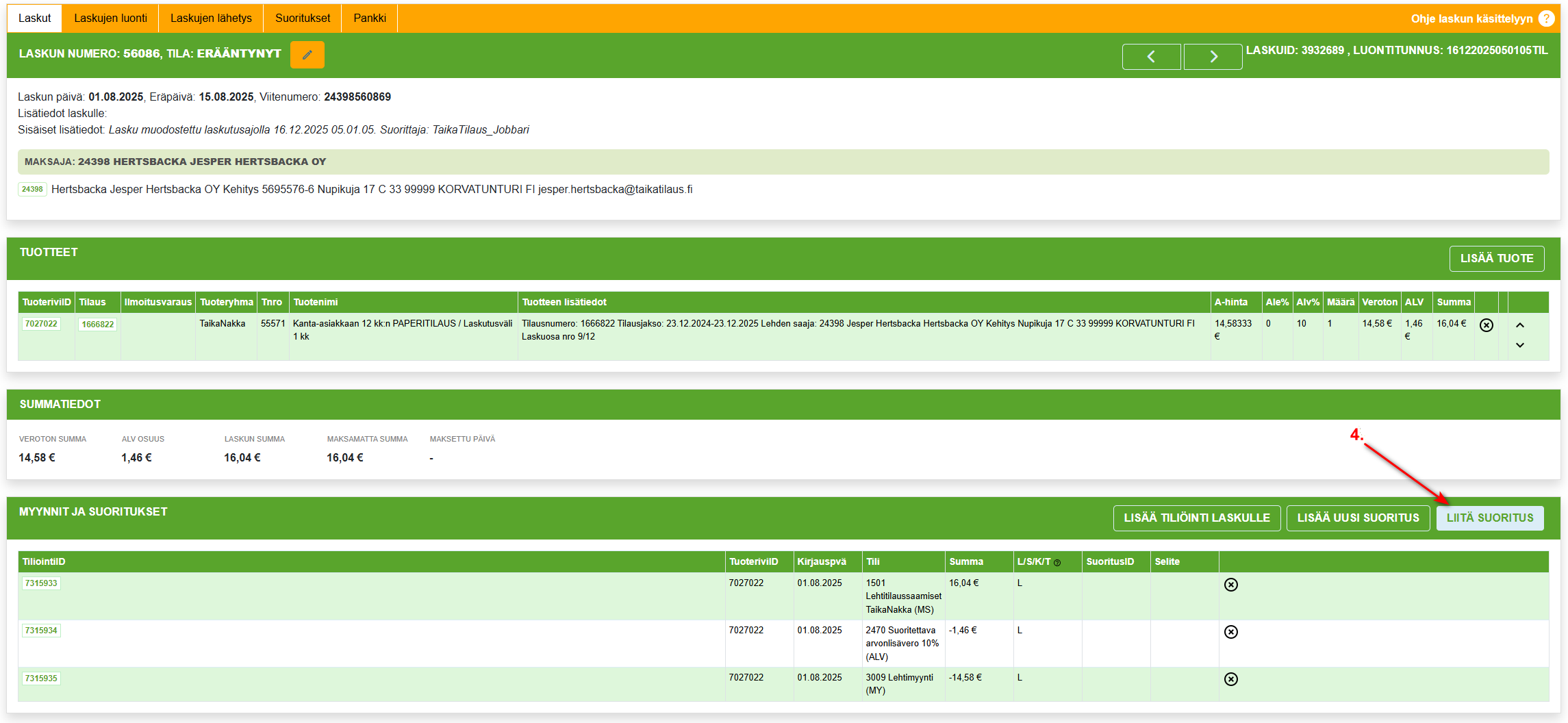Viewport: 1568px width, 723px height.
Task: Open the Suoritukset tab
Action: (303, 18)
